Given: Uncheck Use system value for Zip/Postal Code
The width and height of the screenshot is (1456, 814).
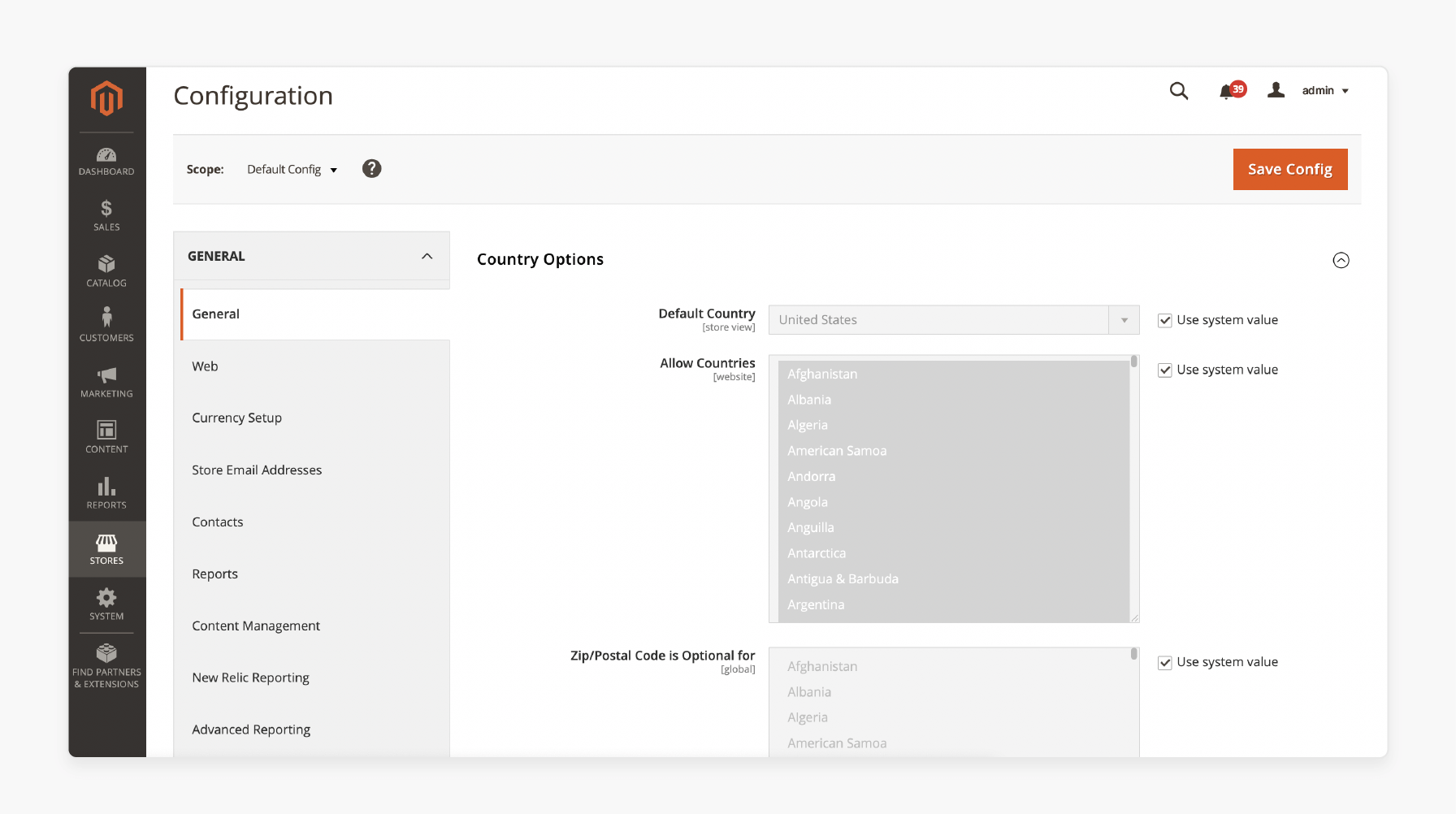Looking at the screenshot, I should tap(1165, 662).
